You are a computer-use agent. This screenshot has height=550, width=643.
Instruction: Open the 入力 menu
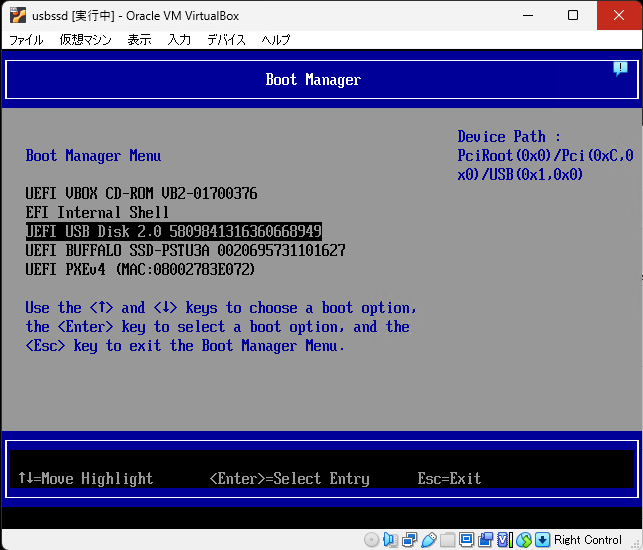[x=179, y=40]
